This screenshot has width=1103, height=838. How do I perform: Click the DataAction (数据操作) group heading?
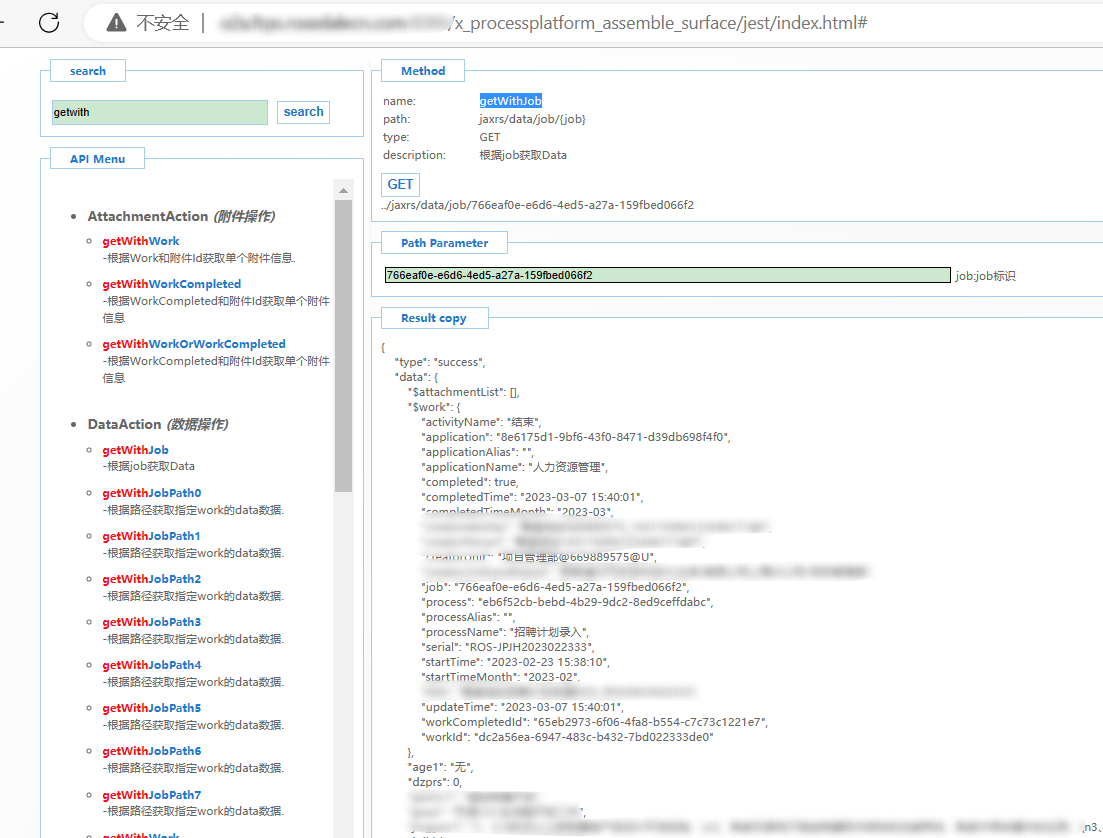(x=158, y=424)
